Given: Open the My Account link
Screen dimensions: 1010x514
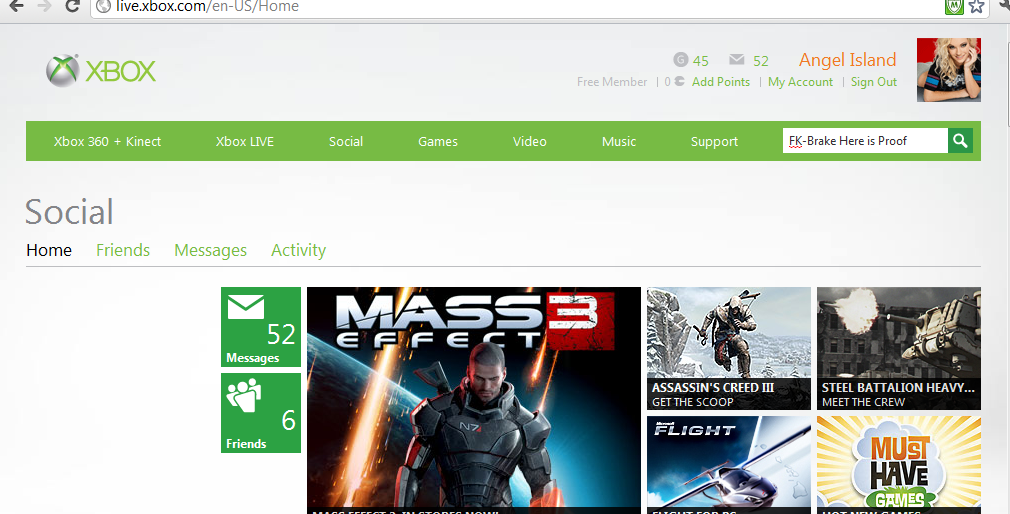Looking at the screenshot, I should pos(800,82).
